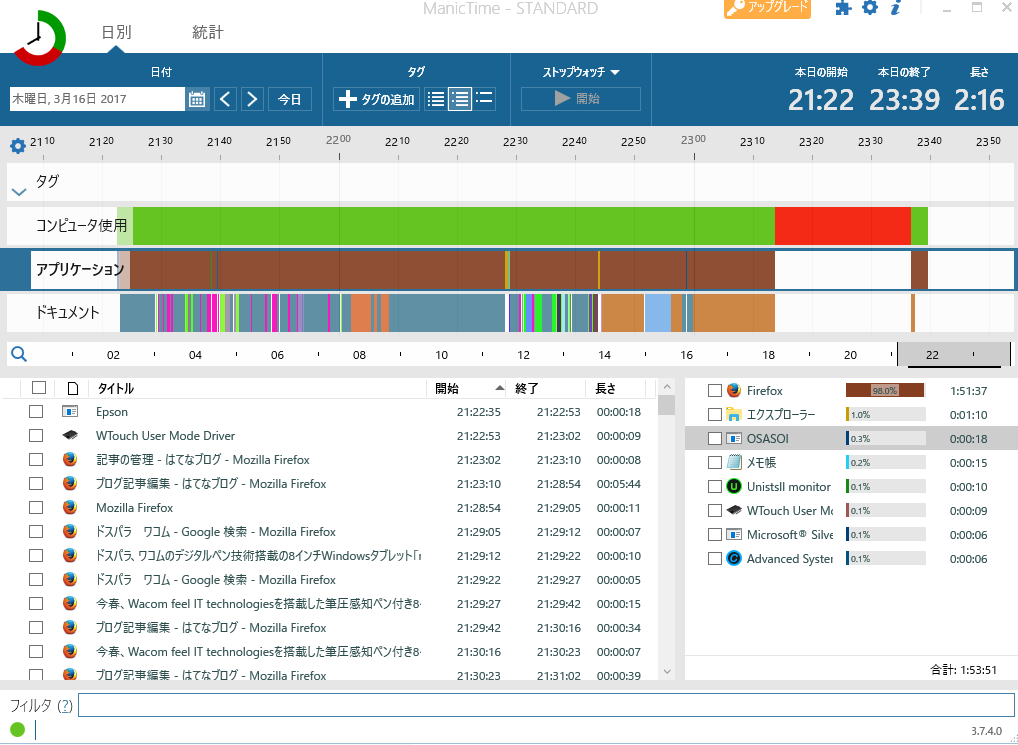Viewport: 1018px width, 745px height.
Task: Open the calendar date picker icon
Action: point(197,99)
